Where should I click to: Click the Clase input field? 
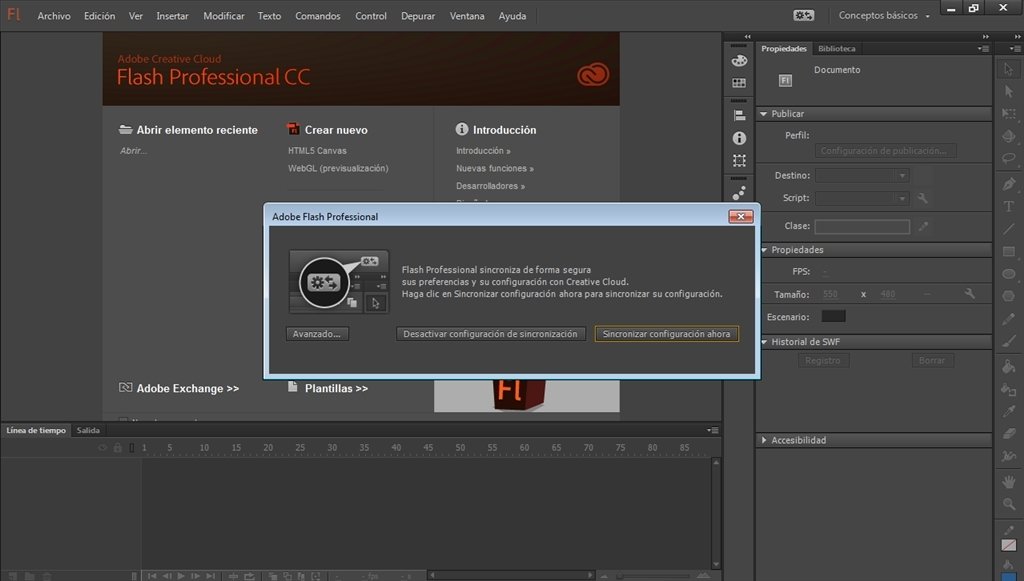(862, 227)
